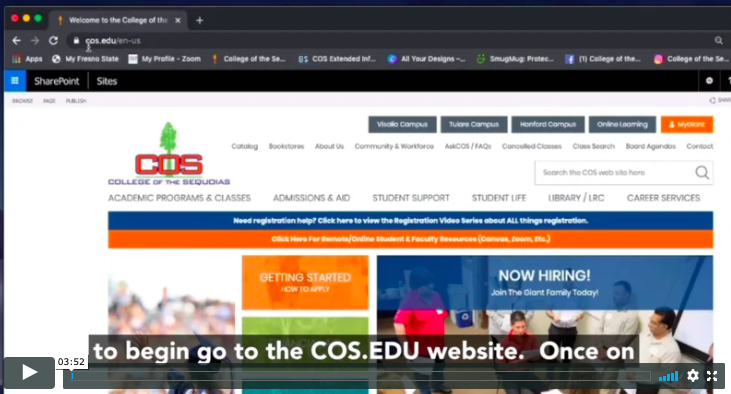
Task: Click the Visalia Campus button
Action: (402, 124)
